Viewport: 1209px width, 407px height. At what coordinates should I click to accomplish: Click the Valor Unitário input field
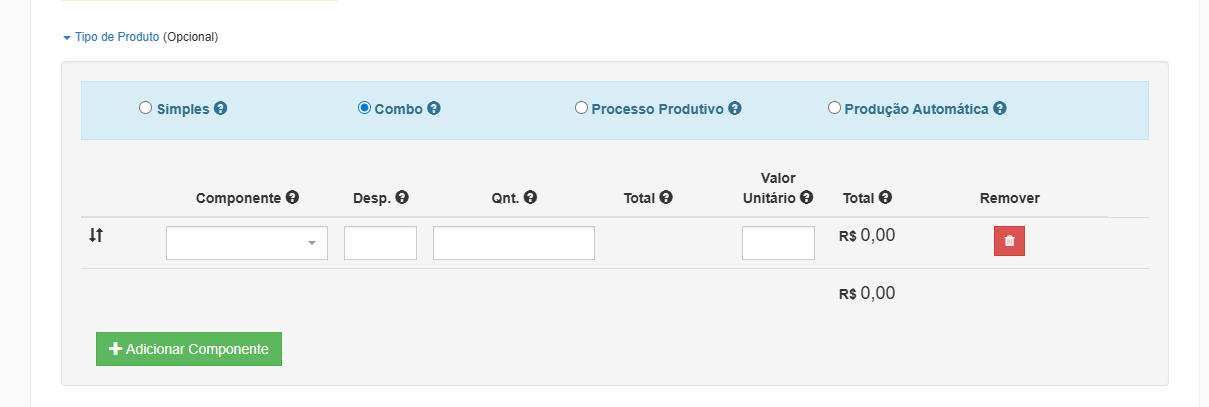(778, 243)
